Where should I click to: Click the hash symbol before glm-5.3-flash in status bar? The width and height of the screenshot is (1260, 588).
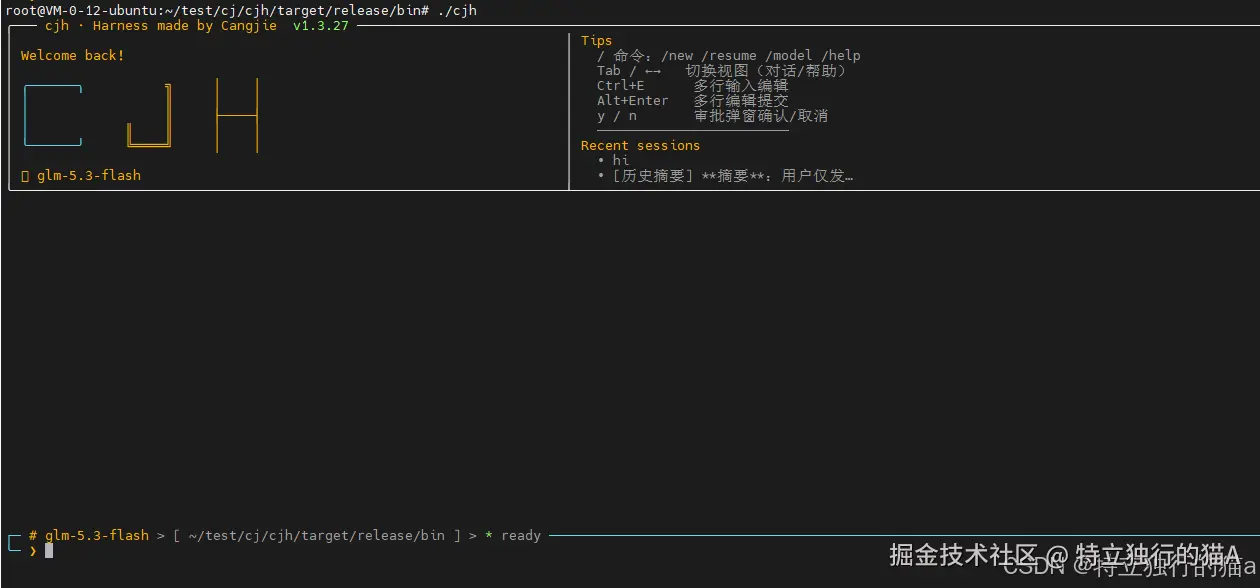[33, 535]
